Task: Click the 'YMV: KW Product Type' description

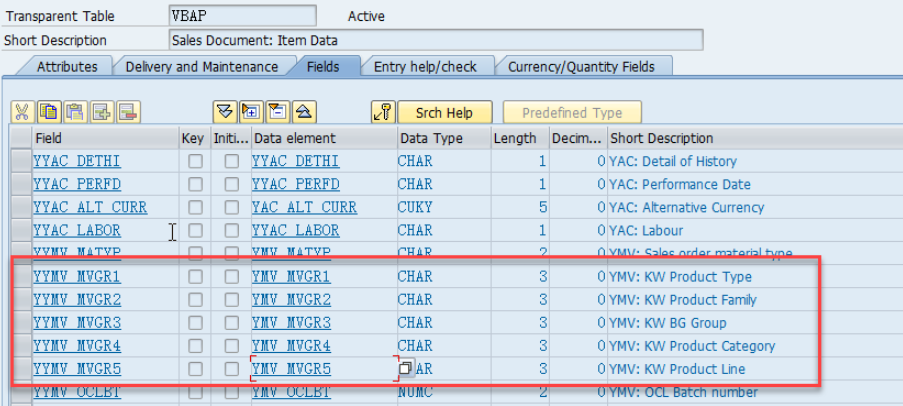Action: [680, 276]
